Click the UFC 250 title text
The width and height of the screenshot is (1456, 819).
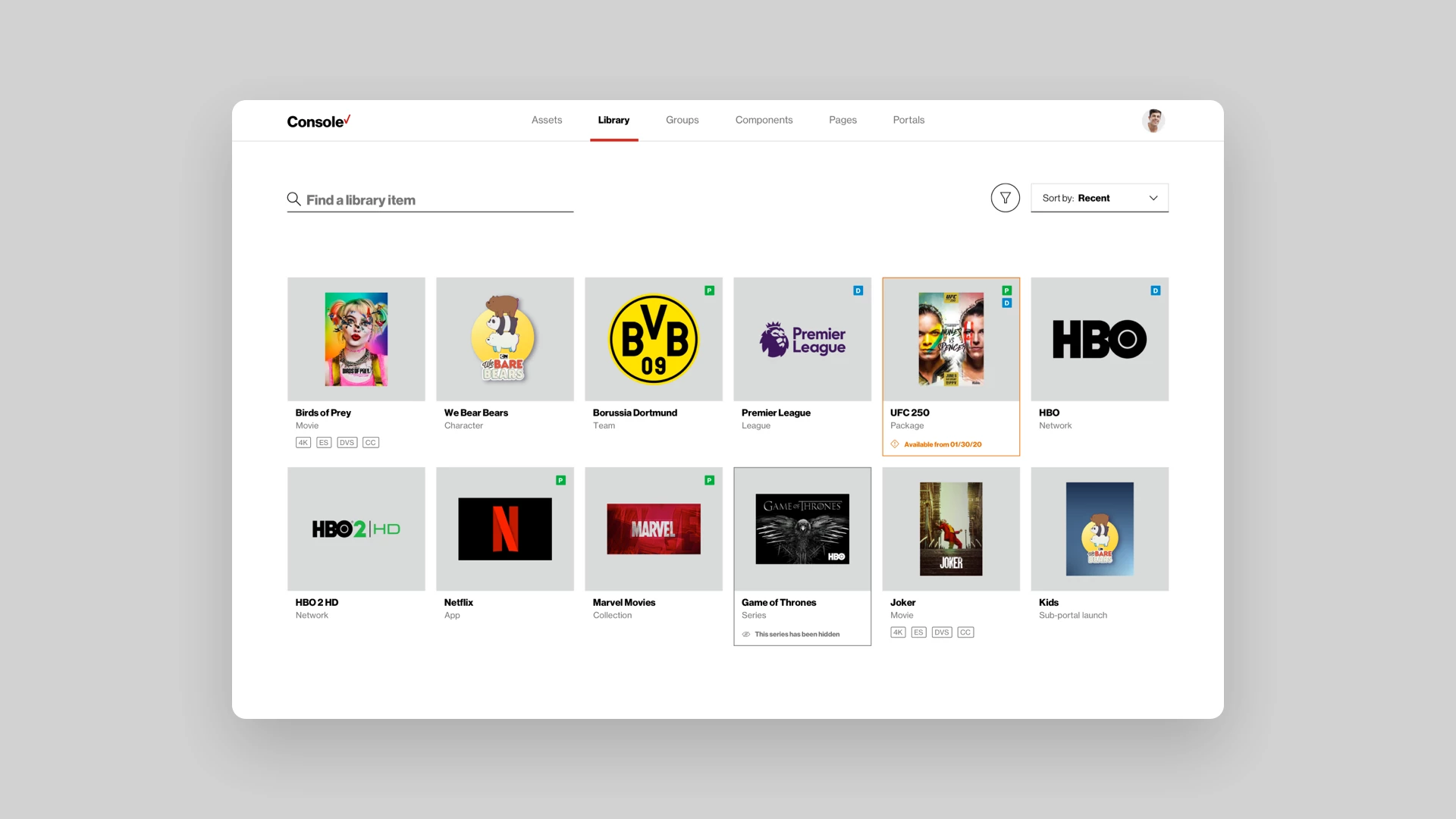[909, 413]
